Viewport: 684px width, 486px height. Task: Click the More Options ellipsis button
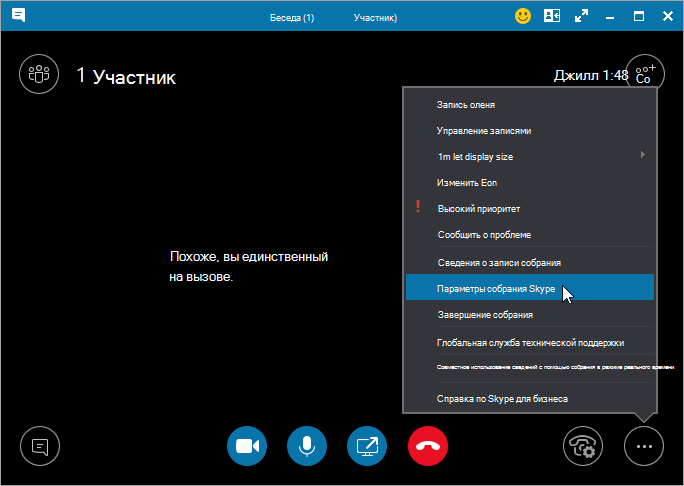[x=644, y=446]
